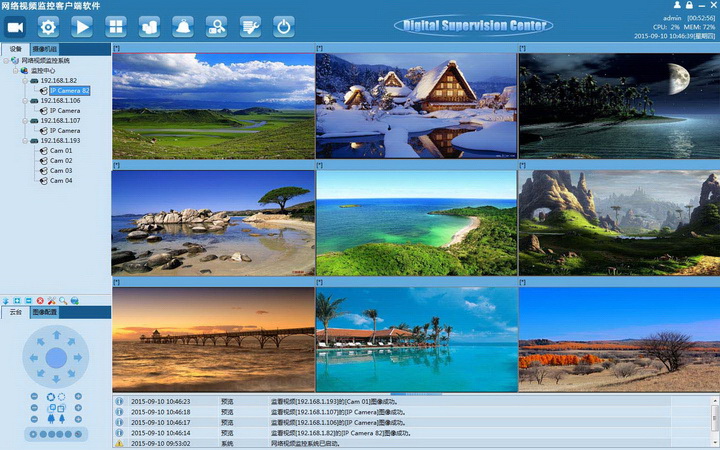Open the four-square grid layout icon
Image resolution: width=720 pixels, height=450 pixels.
[116, 27]
